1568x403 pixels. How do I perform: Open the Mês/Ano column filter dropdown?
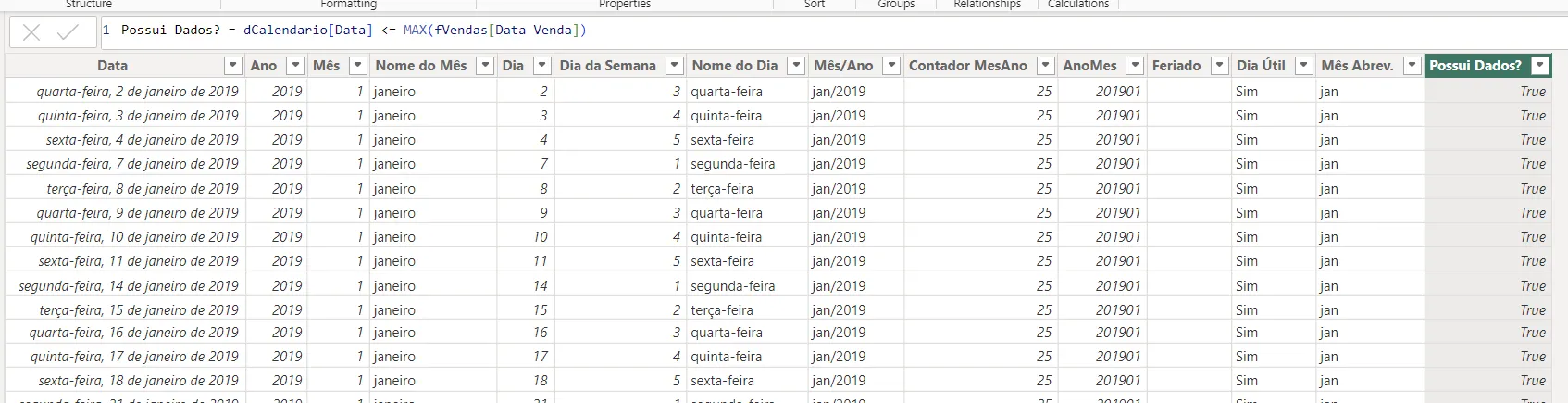(891, 66)
